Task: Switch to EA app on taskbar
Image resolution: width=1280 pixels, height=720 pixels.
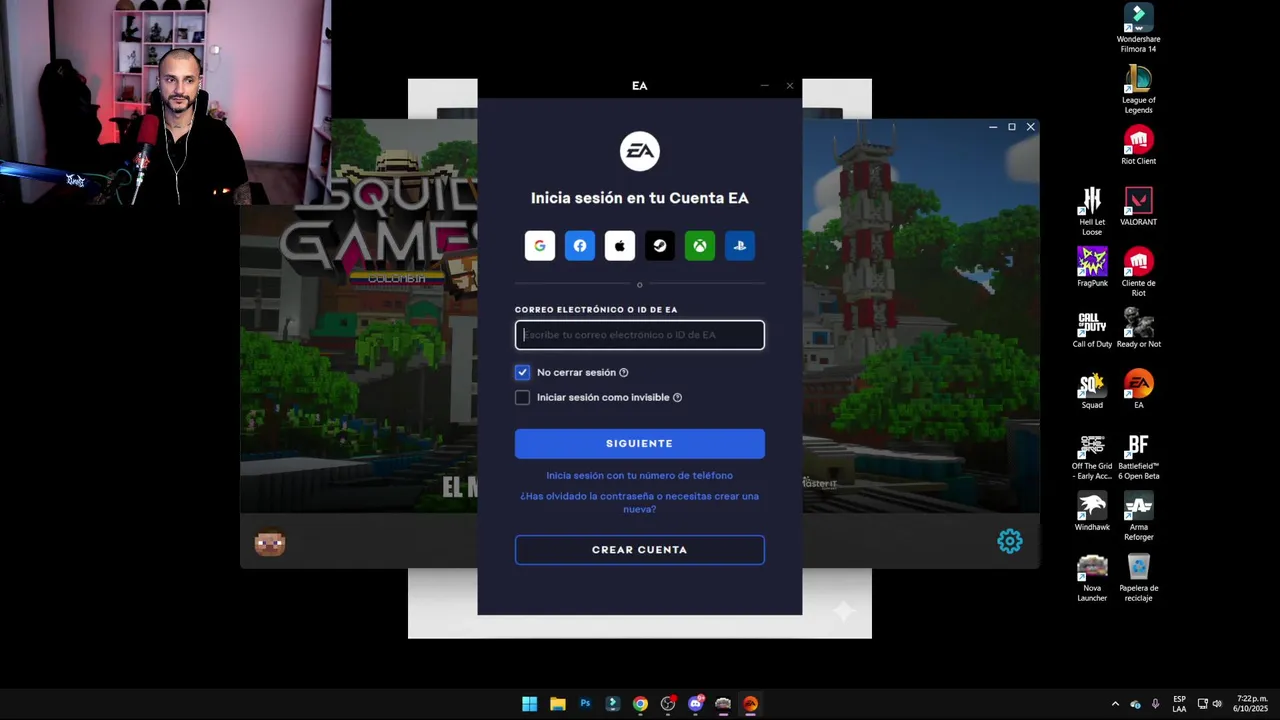Action: pos(750,704)
